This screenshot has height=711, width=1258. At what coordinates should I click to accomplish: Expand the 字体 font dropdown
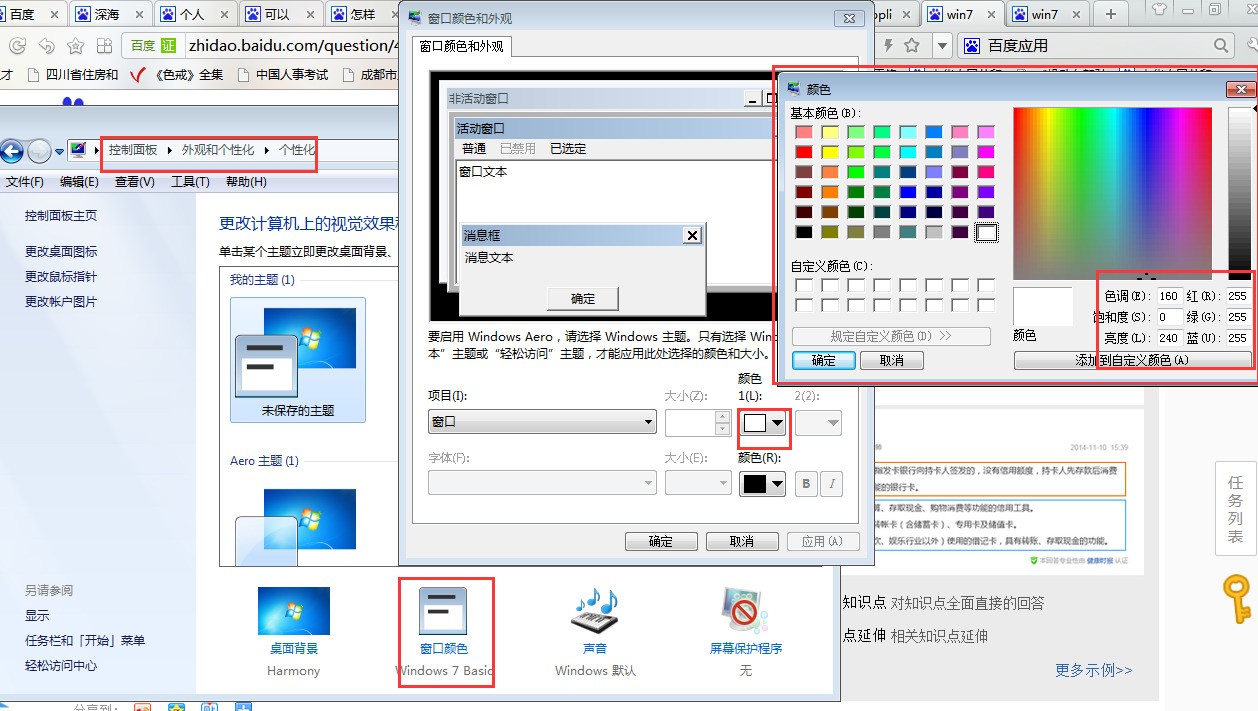coord(542,484)
